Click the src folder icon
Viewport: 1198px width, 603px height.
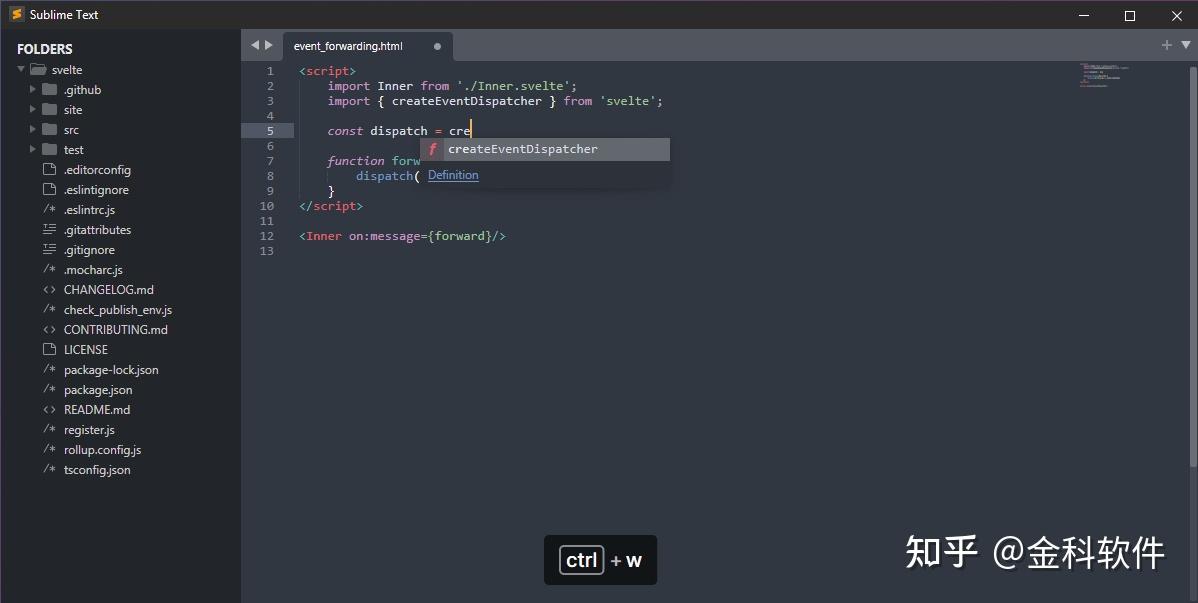(x=50, y=129)
